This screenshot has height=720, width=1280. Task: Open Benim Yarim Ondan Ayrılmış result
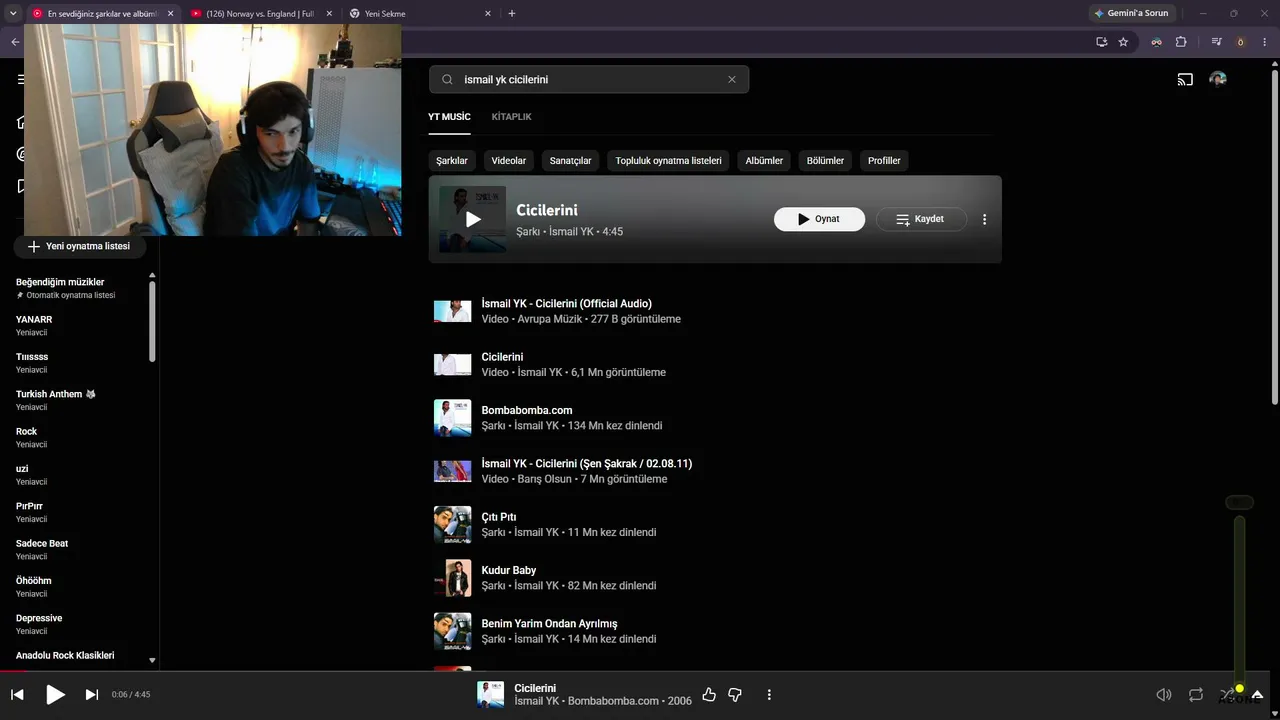pyautogui.click(x=549, y=623)
